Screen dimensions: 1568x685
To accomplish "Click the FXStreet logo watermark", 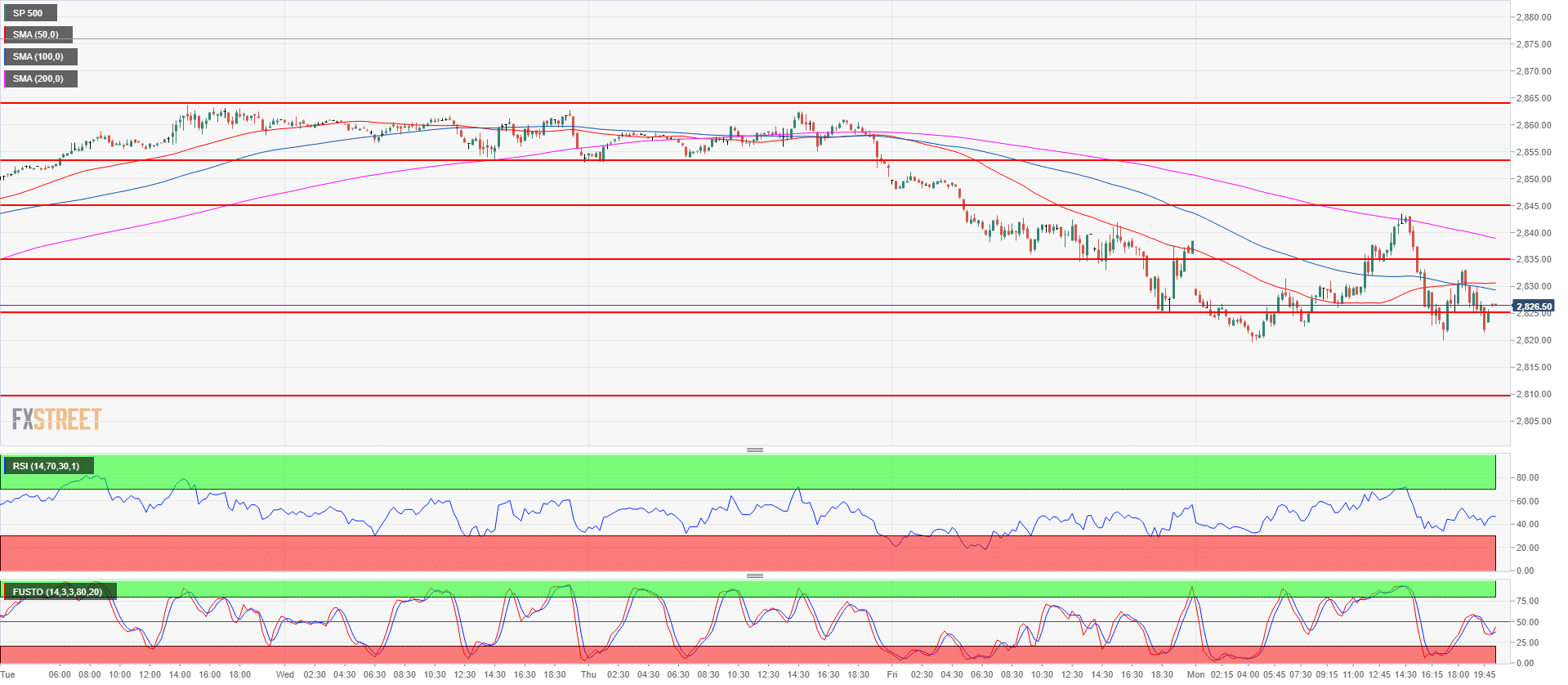I will coord(56,419).
